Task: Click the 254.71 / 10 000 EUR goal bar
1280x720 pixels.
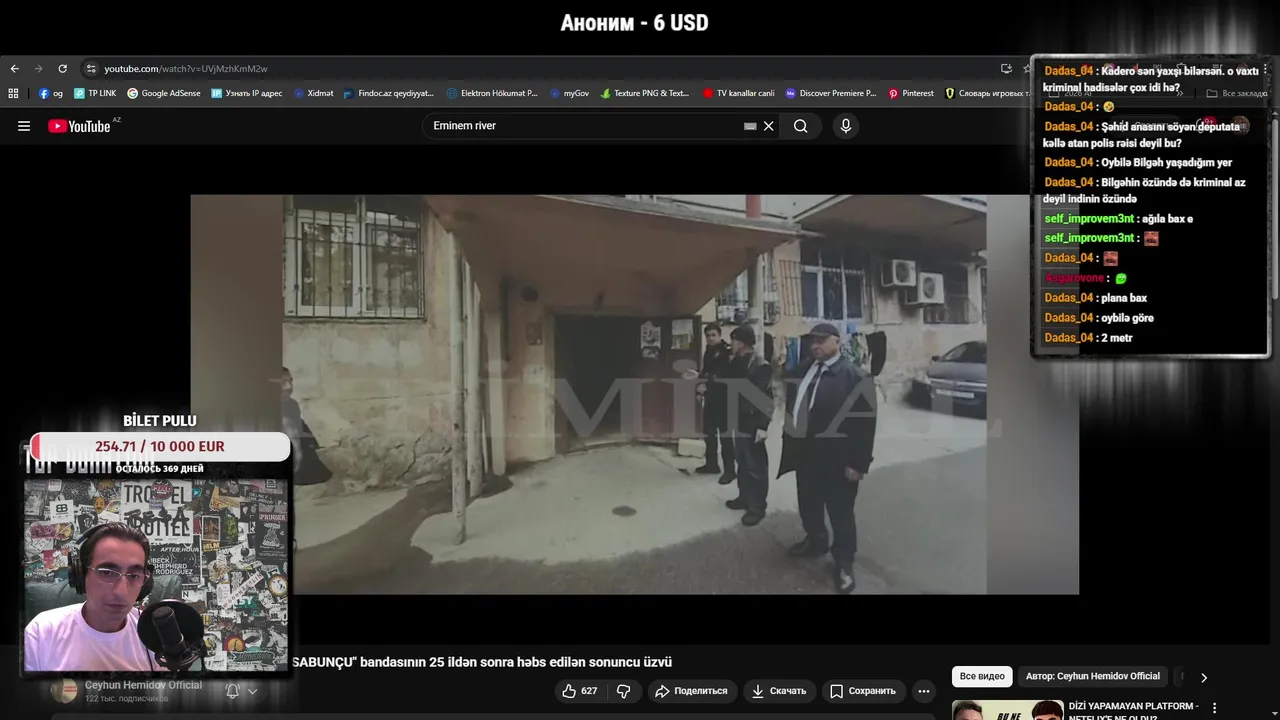Action: [160, 447]
